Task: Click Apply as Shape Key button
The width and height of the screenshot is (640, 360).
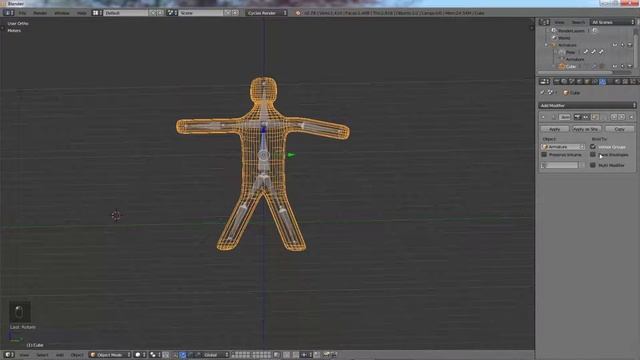Action: [586, 129]
